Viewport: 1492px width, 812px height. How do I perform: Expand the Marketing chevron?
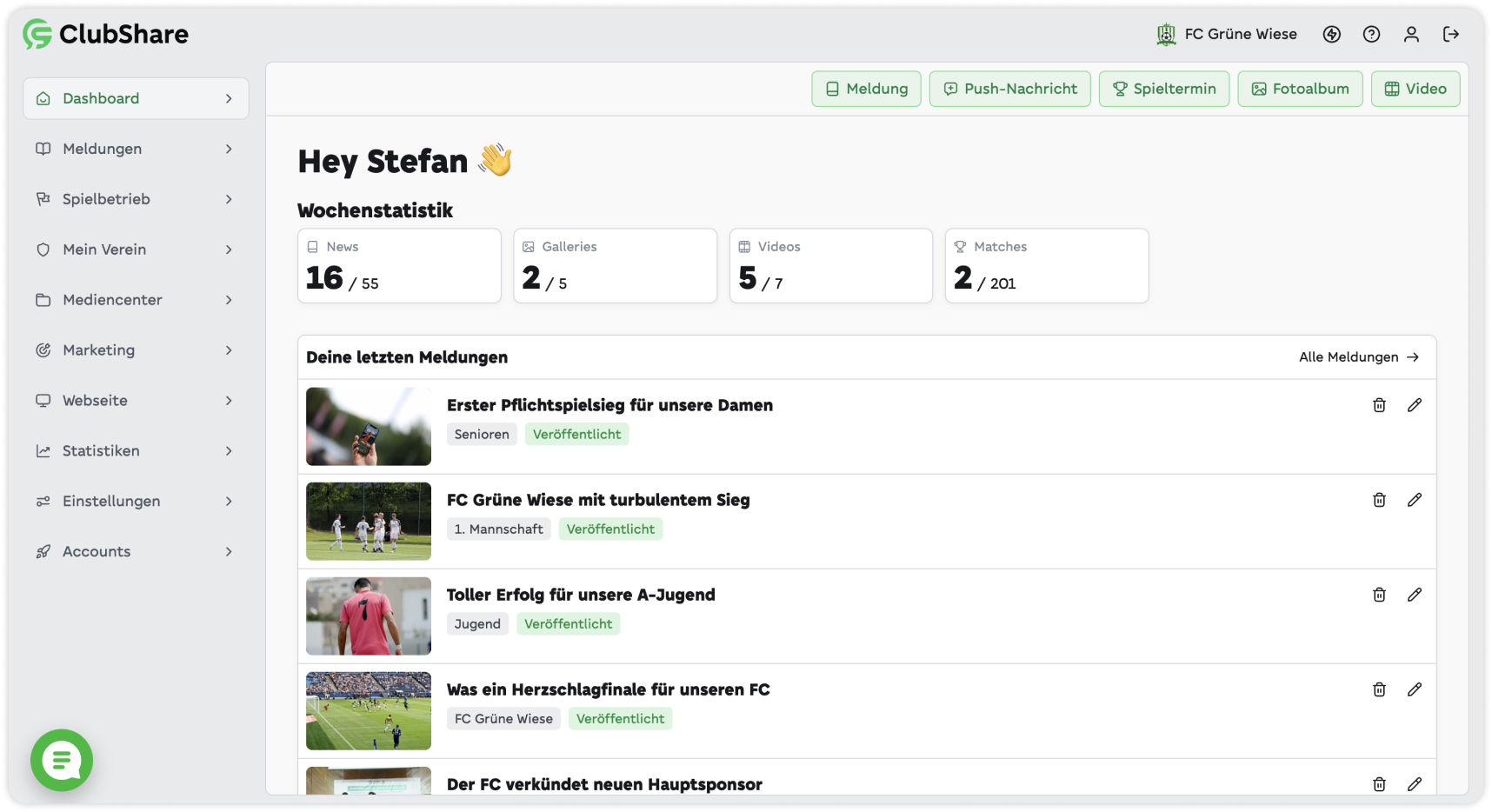(229, 350)
